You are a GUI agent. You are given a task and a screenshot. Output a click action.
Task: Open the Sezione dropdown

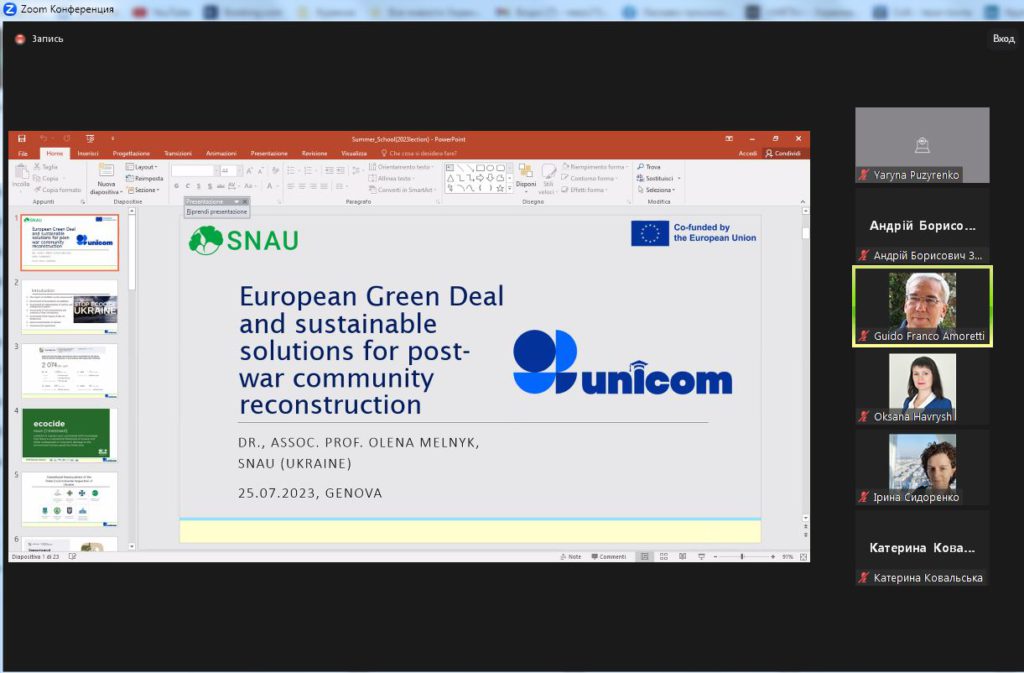click(147, 190)
